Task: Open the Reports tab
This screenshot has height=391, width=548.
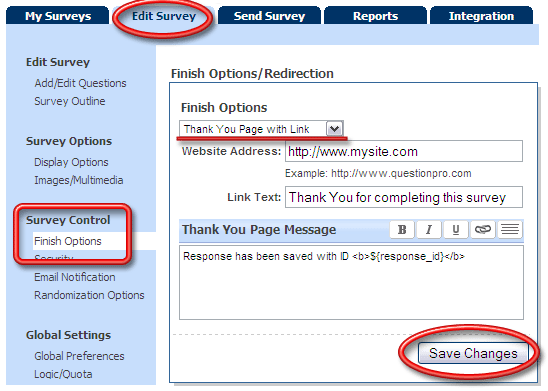Action: [x=375, y=16]
